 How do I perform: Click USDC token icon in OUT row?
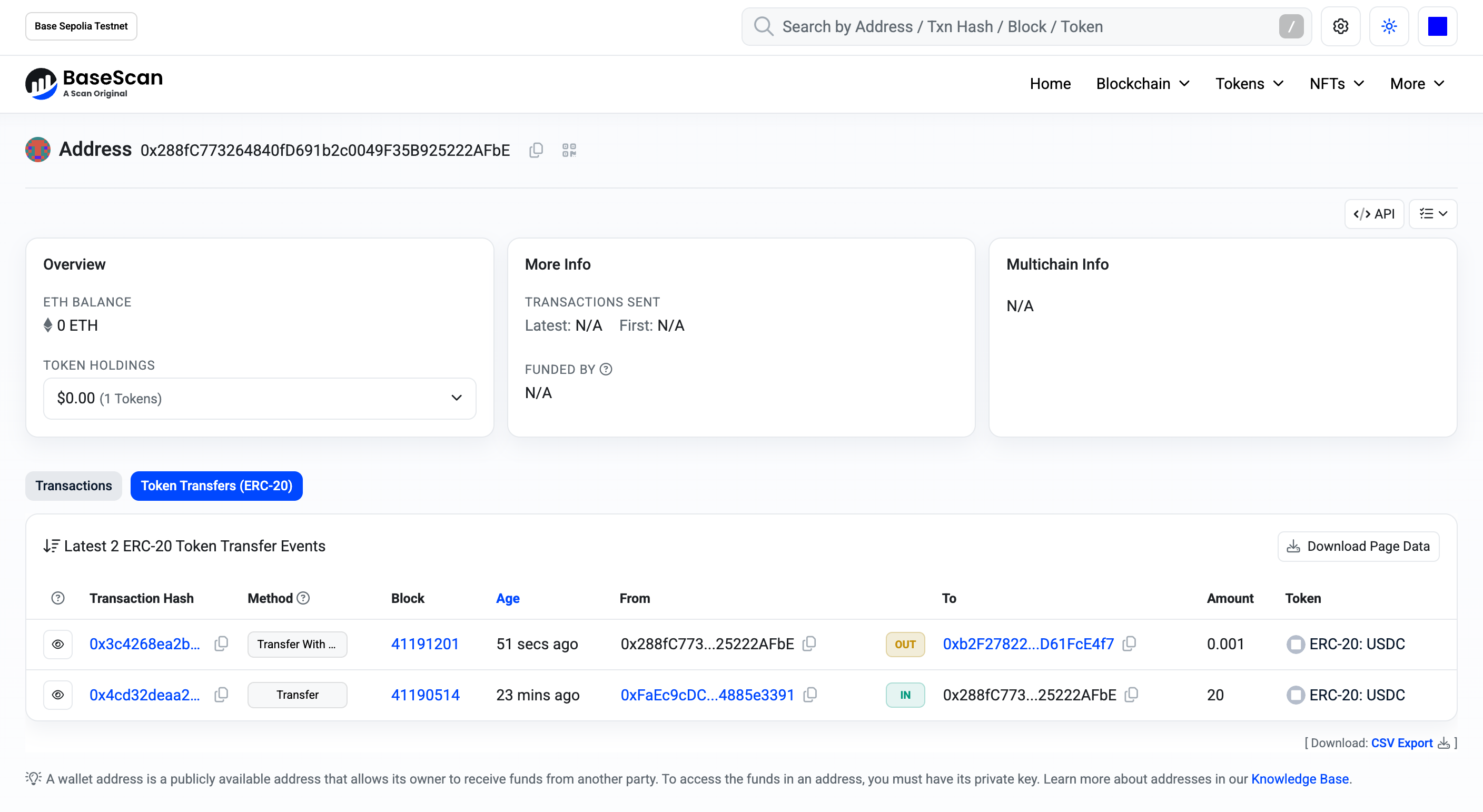[1296, 644]
